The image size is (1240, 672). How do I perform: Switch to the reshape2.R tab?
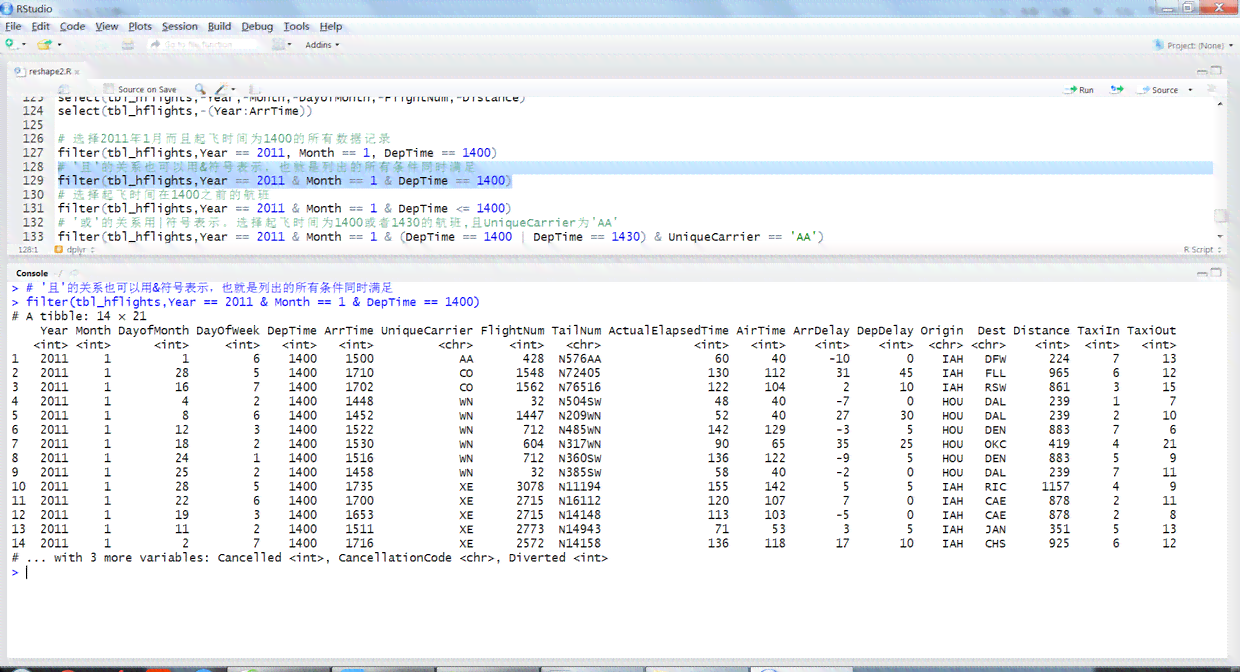48,72
